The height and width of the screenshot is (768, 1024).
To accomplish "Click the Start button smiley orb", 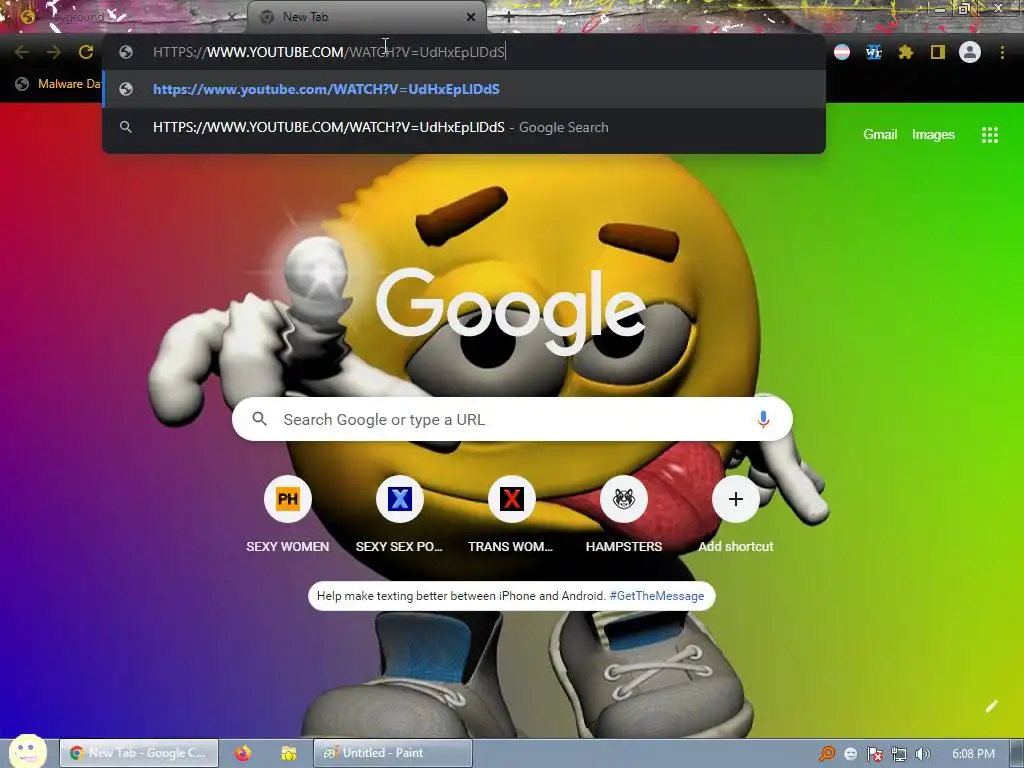I will tap(28, 751).
